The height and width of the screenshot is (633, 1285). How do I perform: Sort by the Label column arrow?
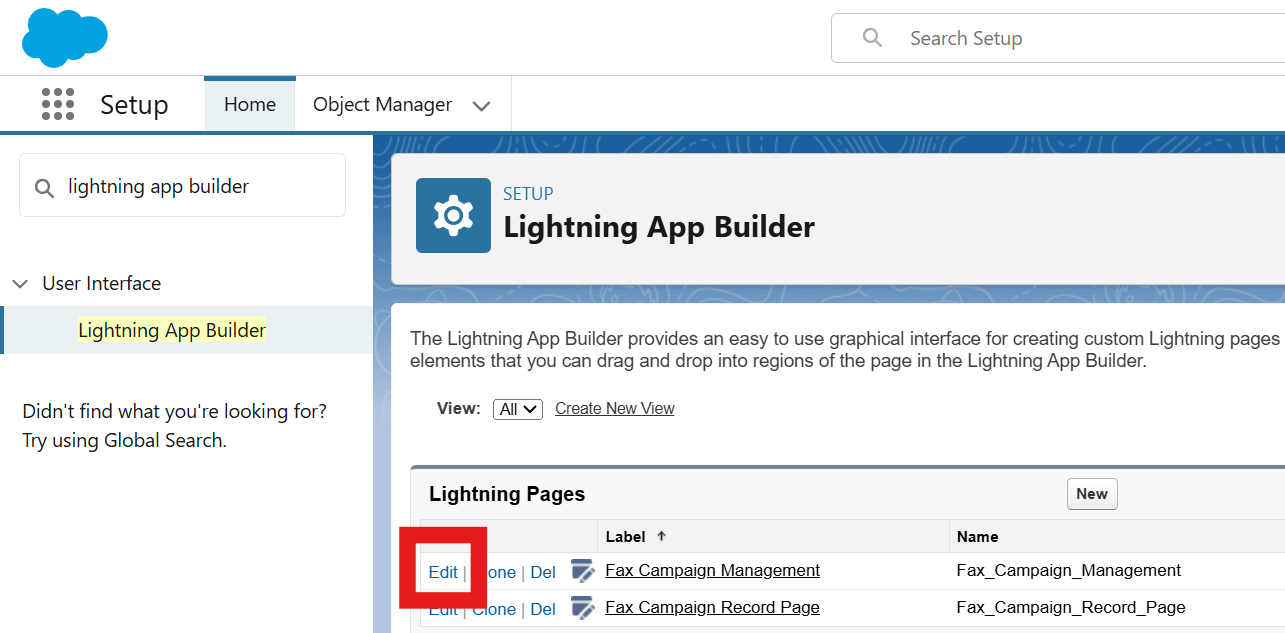click(661, 536)
